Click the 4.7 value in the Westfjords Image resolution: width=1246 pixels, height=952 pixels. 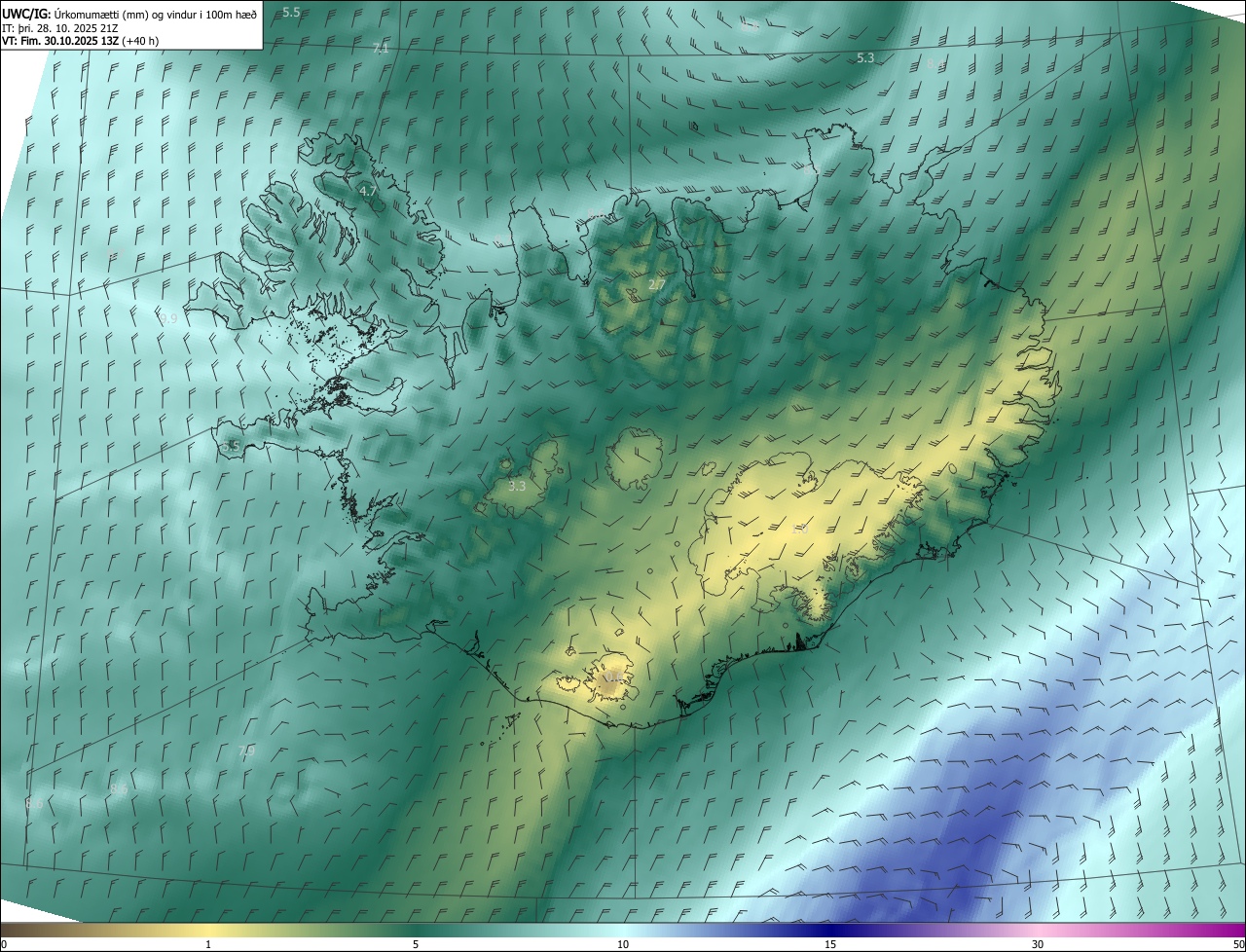click(x=368, y=192)
